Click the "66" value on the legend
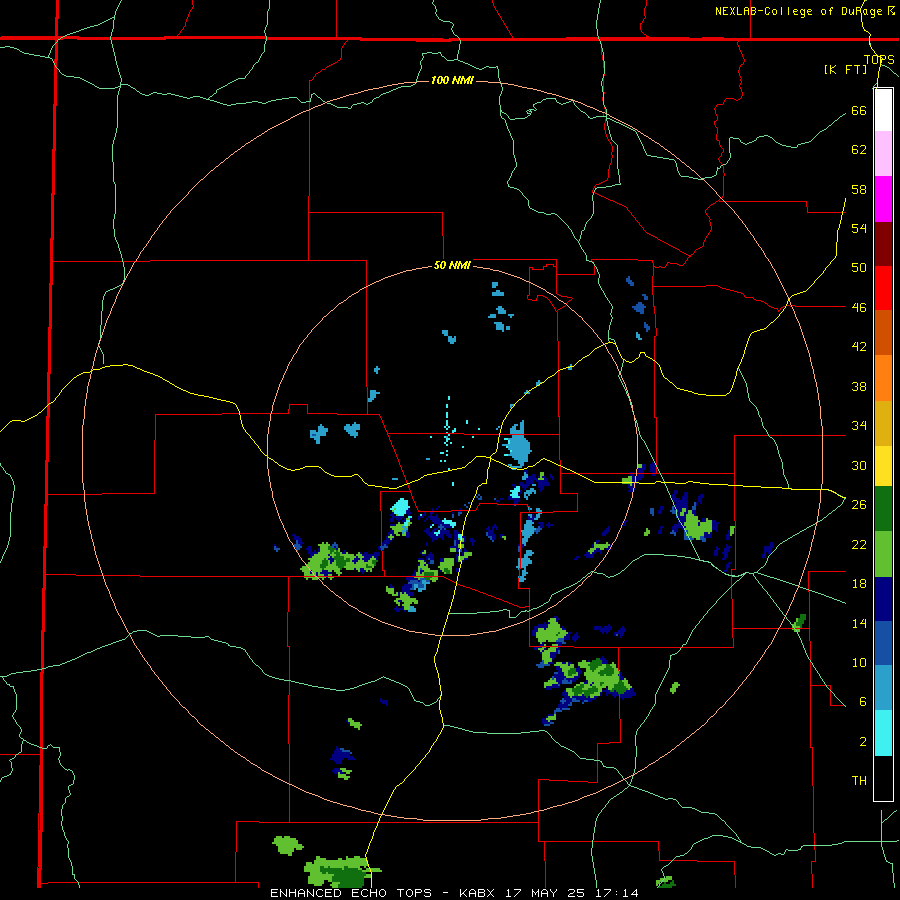 click(x=859, y=111)
